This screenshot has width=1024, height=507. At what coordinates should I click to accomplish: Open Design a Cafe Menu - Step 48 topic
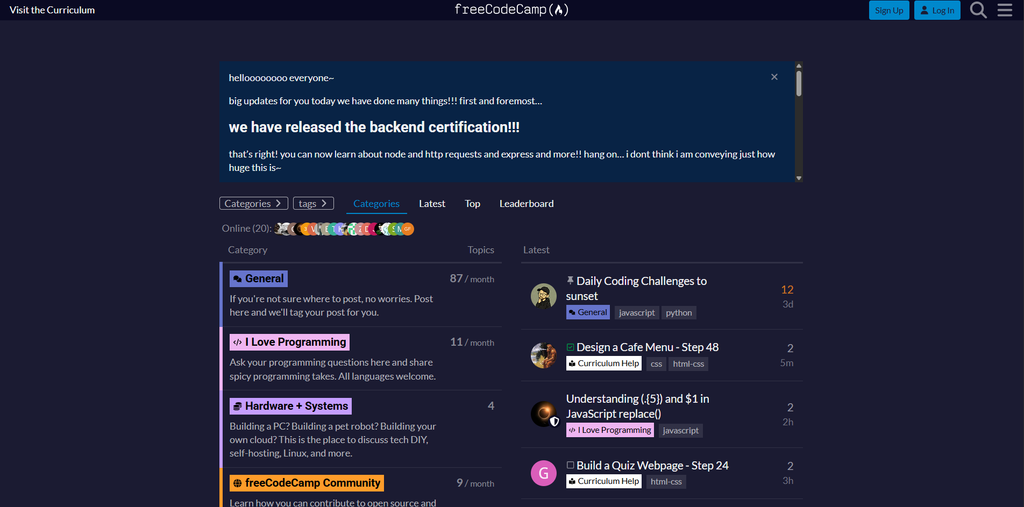[647, 347]
